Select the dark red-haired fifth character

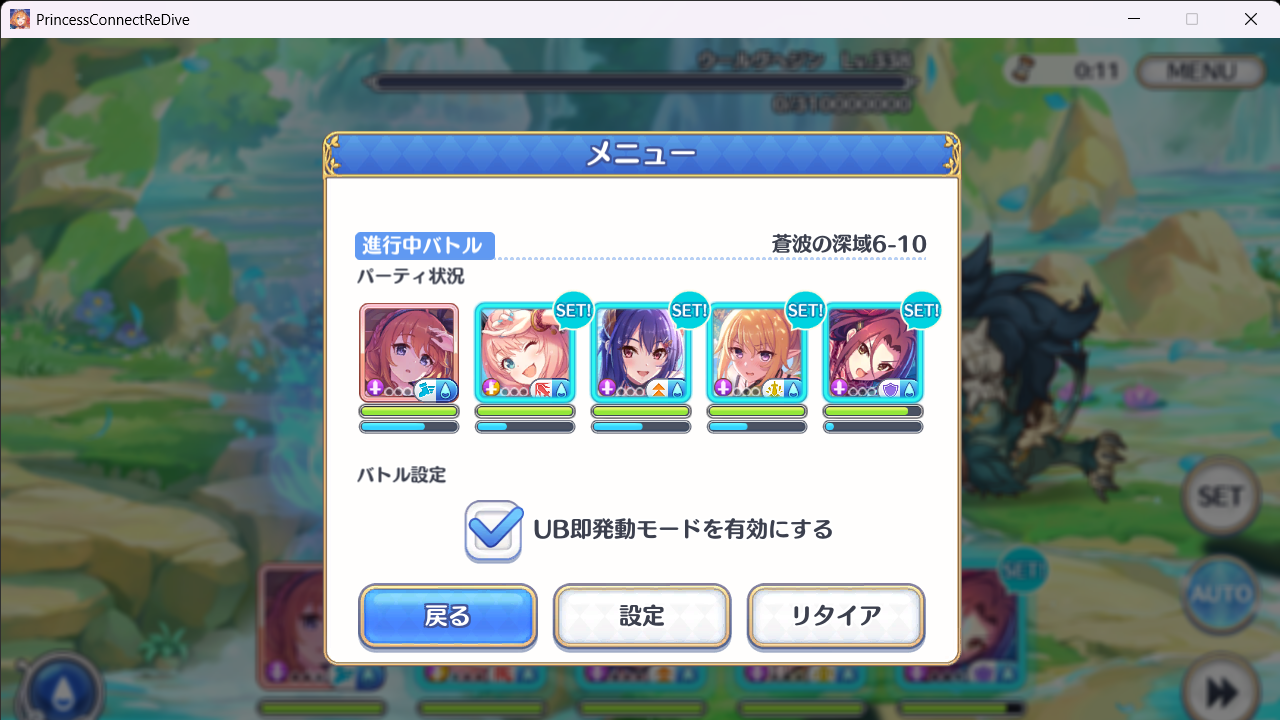pos(873,353)
